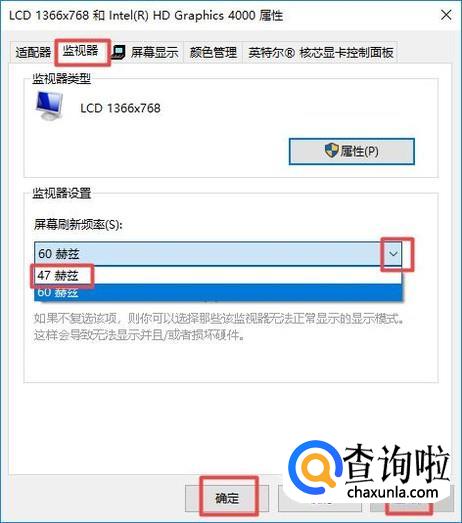Image resolution: width=462 pixels, height=523 pixels.
Task: Open the 英特尔® 核芯显卡控制面板 tab
Action: (x=320, y=52)
